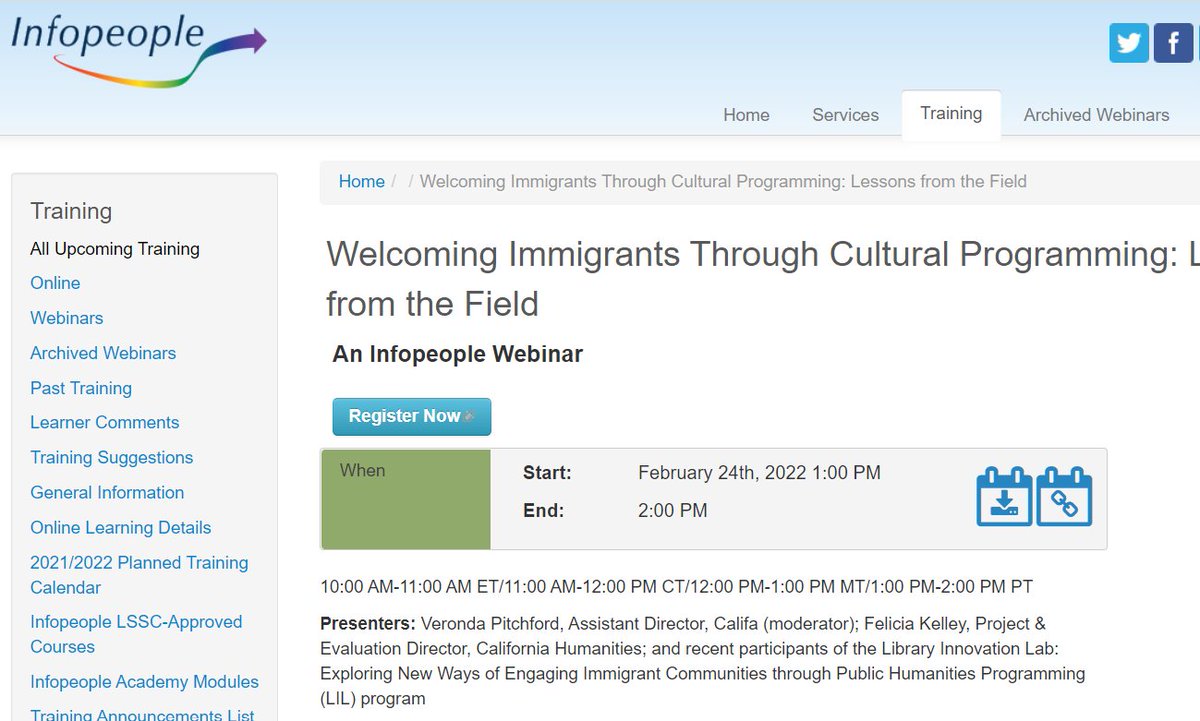The height and width of the screenshot is (721, 1200).
Task: Open the Services navigation tab
Action: 845,115
